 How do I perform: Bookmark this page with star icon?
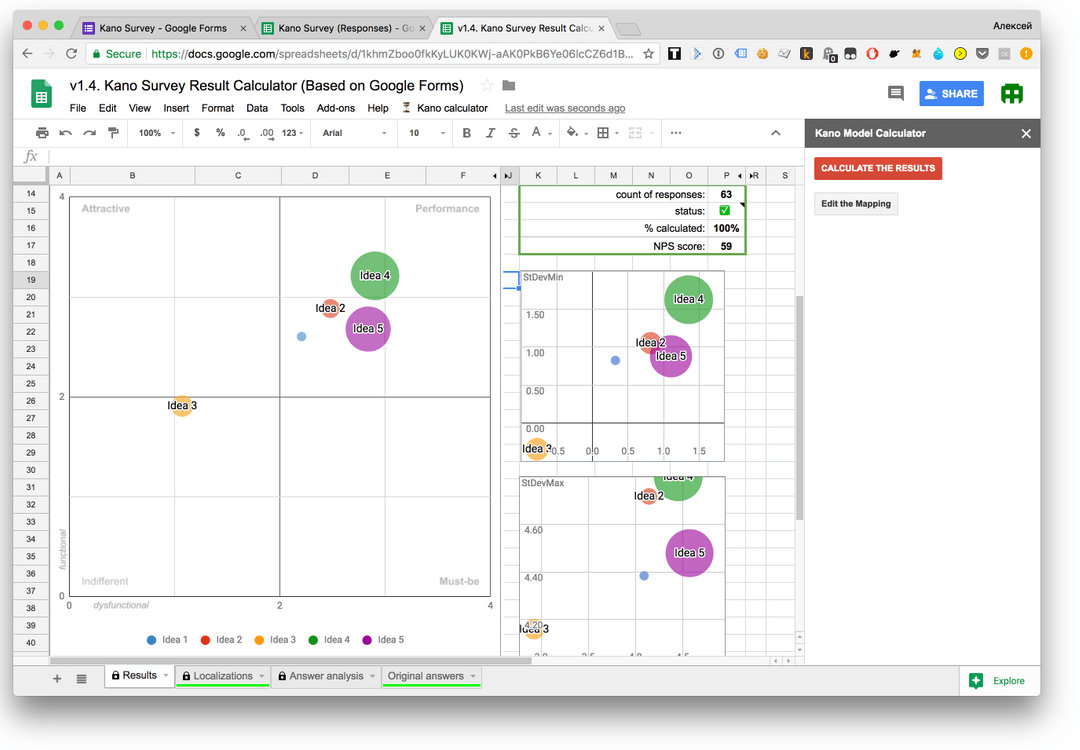648,54
